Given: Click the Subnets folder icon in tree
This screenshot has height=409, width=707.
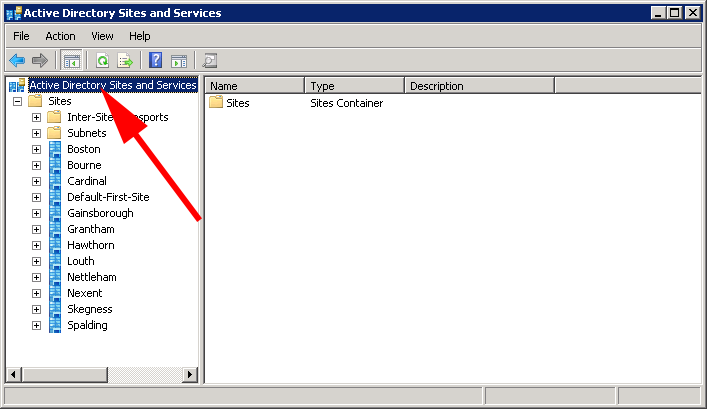Looking at the screenshot, I should [x=54, y=133].
